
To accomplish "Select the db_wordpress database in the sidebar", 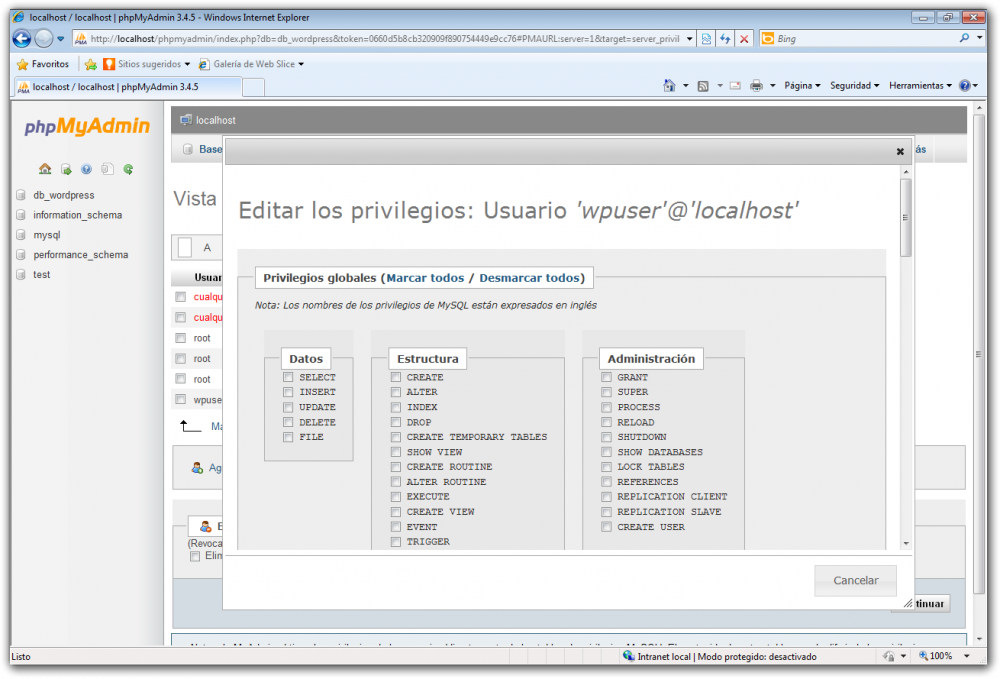I will [61, 194].
